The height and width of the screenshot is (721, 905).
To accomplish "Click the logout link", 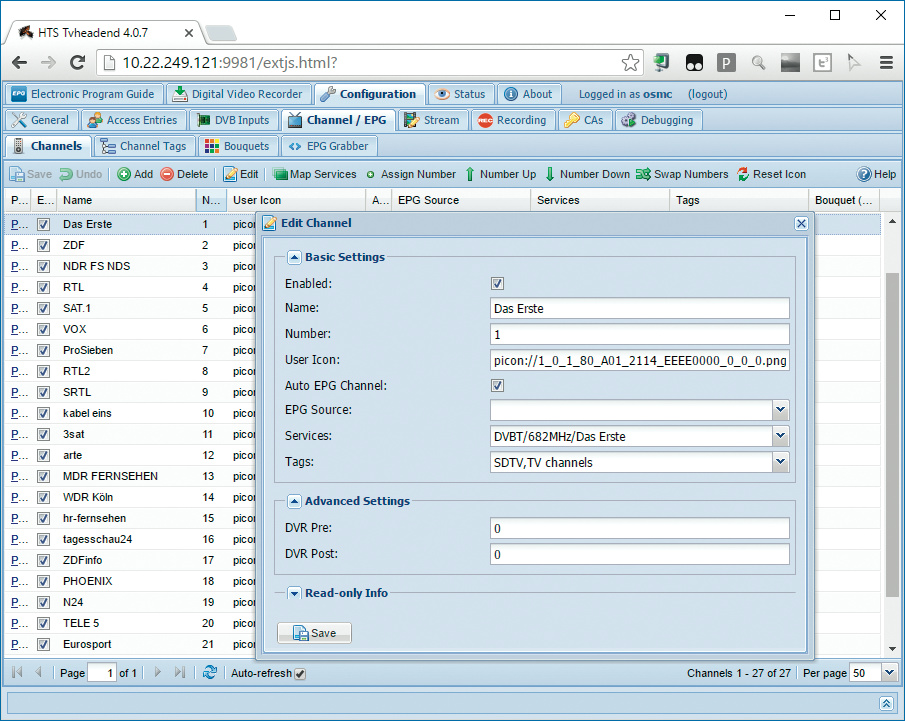I will coord(708,94).
